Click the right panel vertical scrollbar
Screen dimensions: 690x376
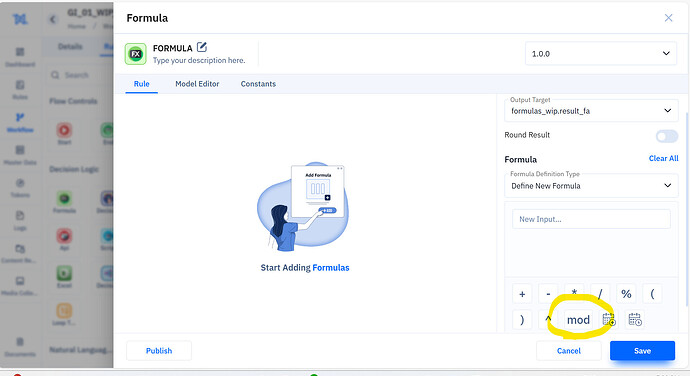[687, 208]
